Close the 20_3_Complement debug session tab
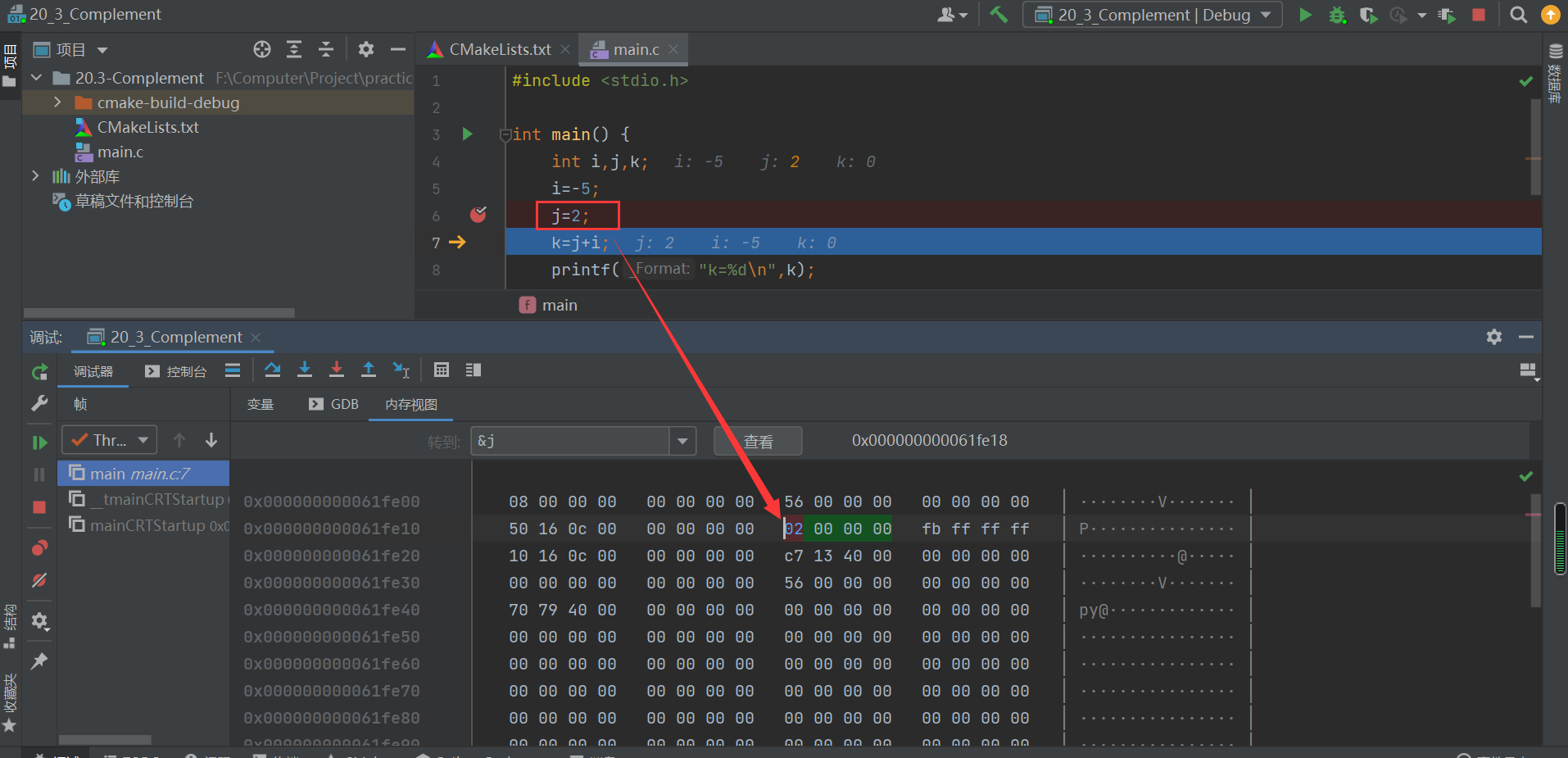 click(x=256, y=338)
